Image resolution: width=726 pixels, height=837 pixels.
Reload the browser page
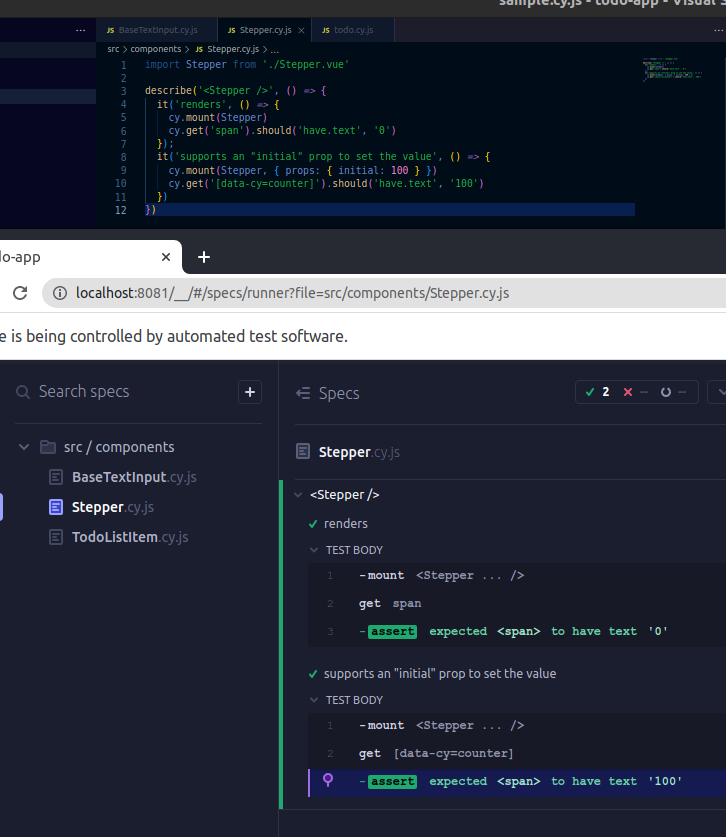[20, 293]
